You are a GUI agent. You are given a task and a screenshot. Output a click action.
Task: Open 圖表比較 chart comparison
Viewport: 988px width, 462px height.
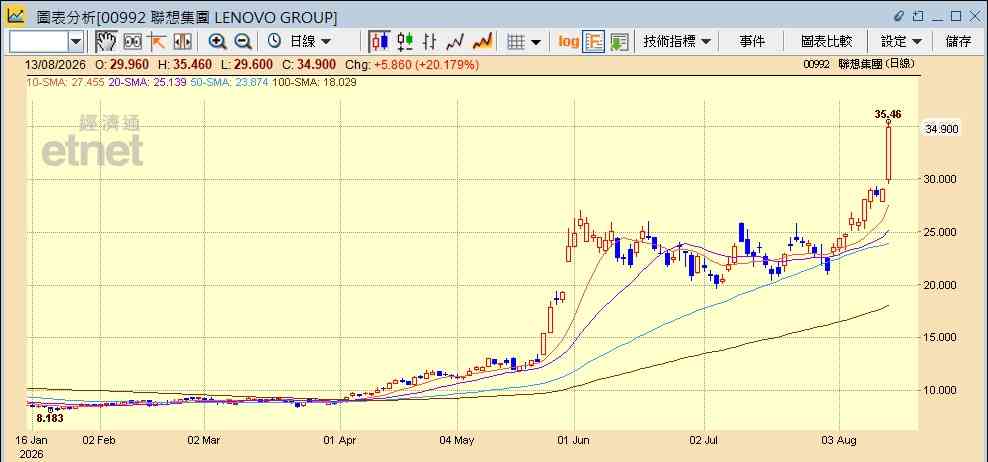point(826,42)
